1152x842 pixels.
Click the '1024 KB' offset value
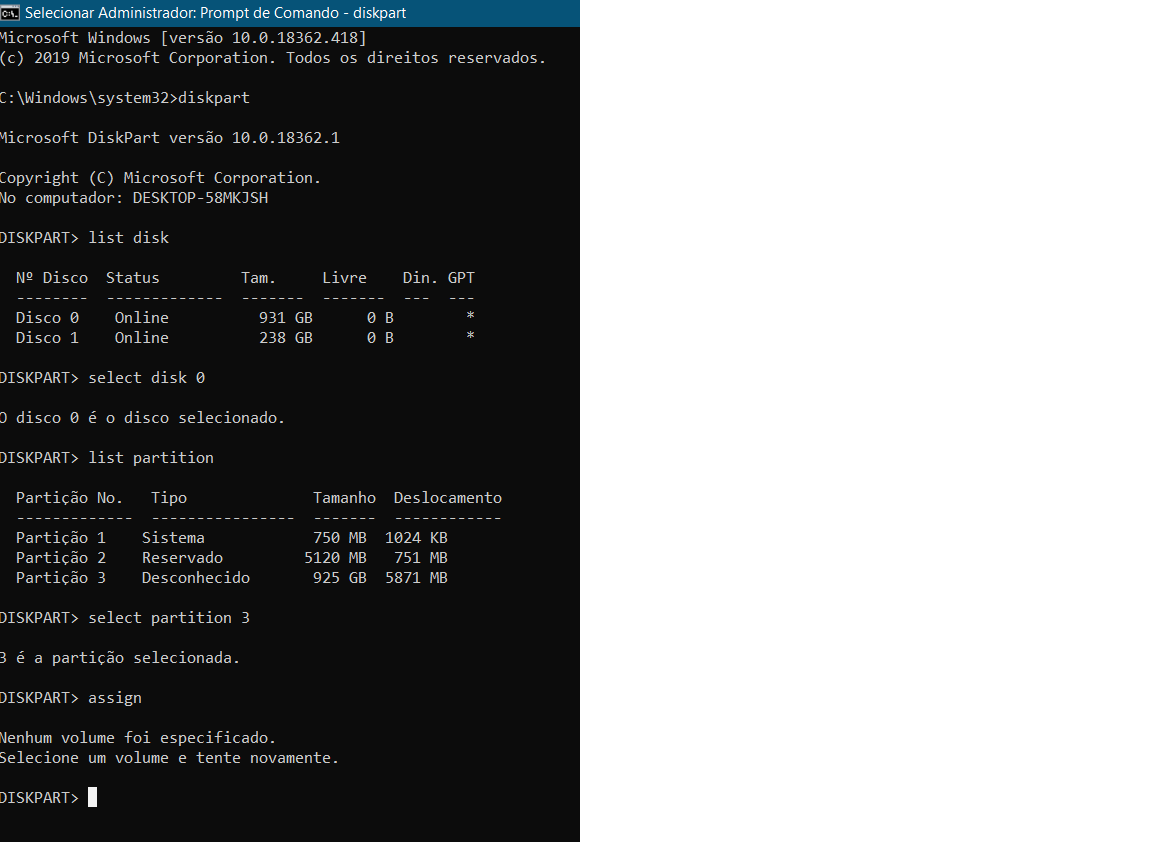click(416, 538)
